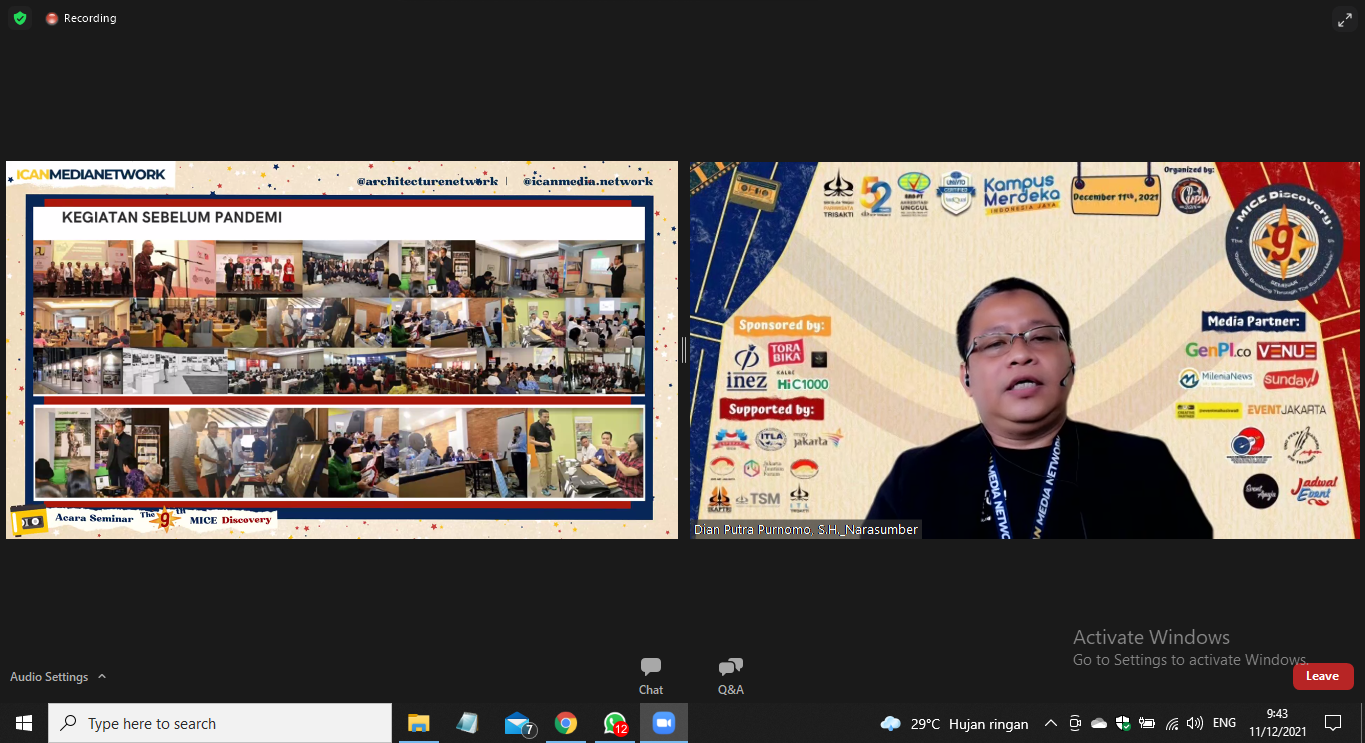Enter full screen with the expand icon
Image resolution: width=1365 pixels, height=743 pixels.
pos(1344,19)
